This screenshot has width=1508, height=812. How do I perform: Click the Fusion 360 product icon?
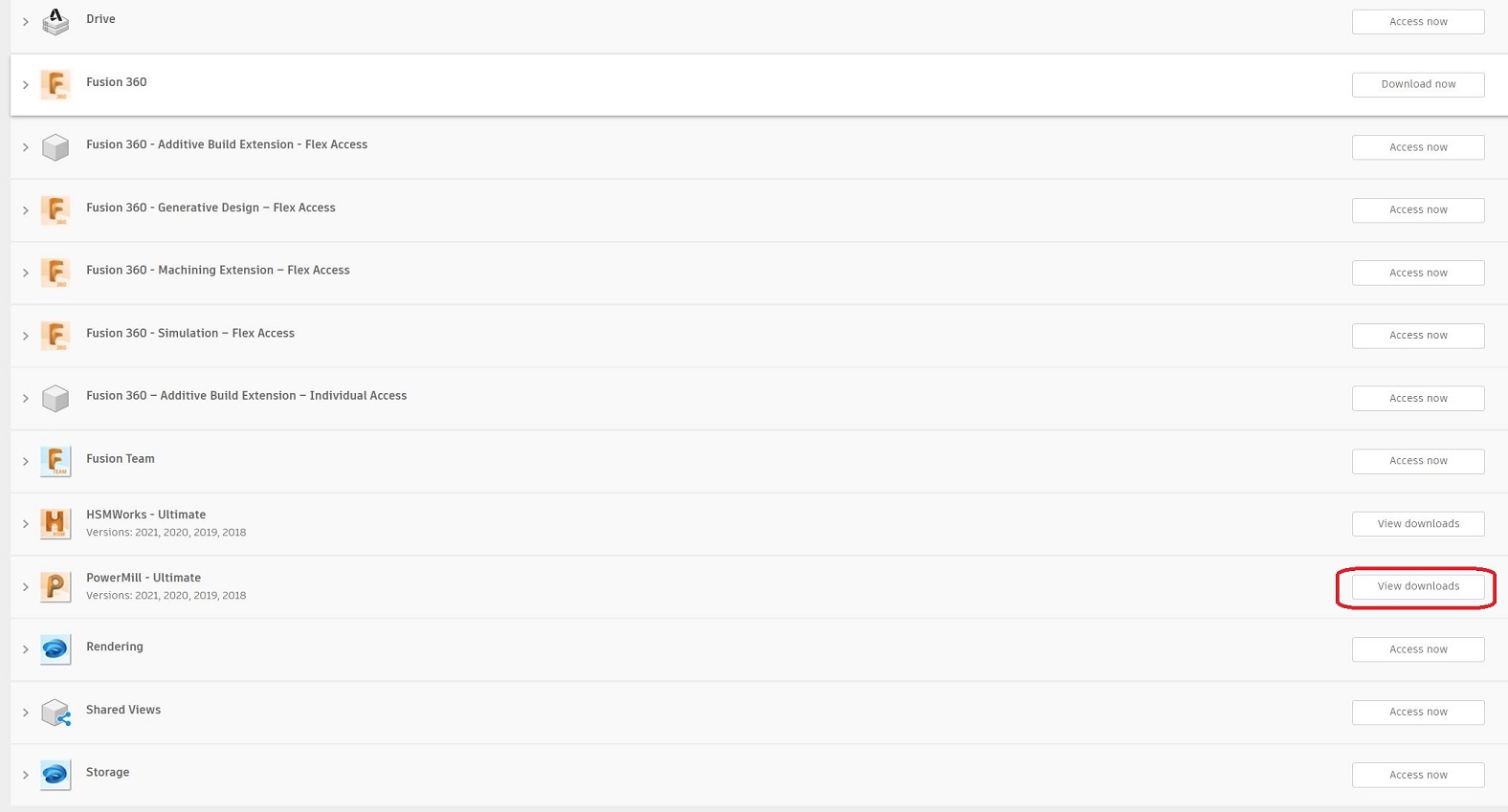(55, 84)
